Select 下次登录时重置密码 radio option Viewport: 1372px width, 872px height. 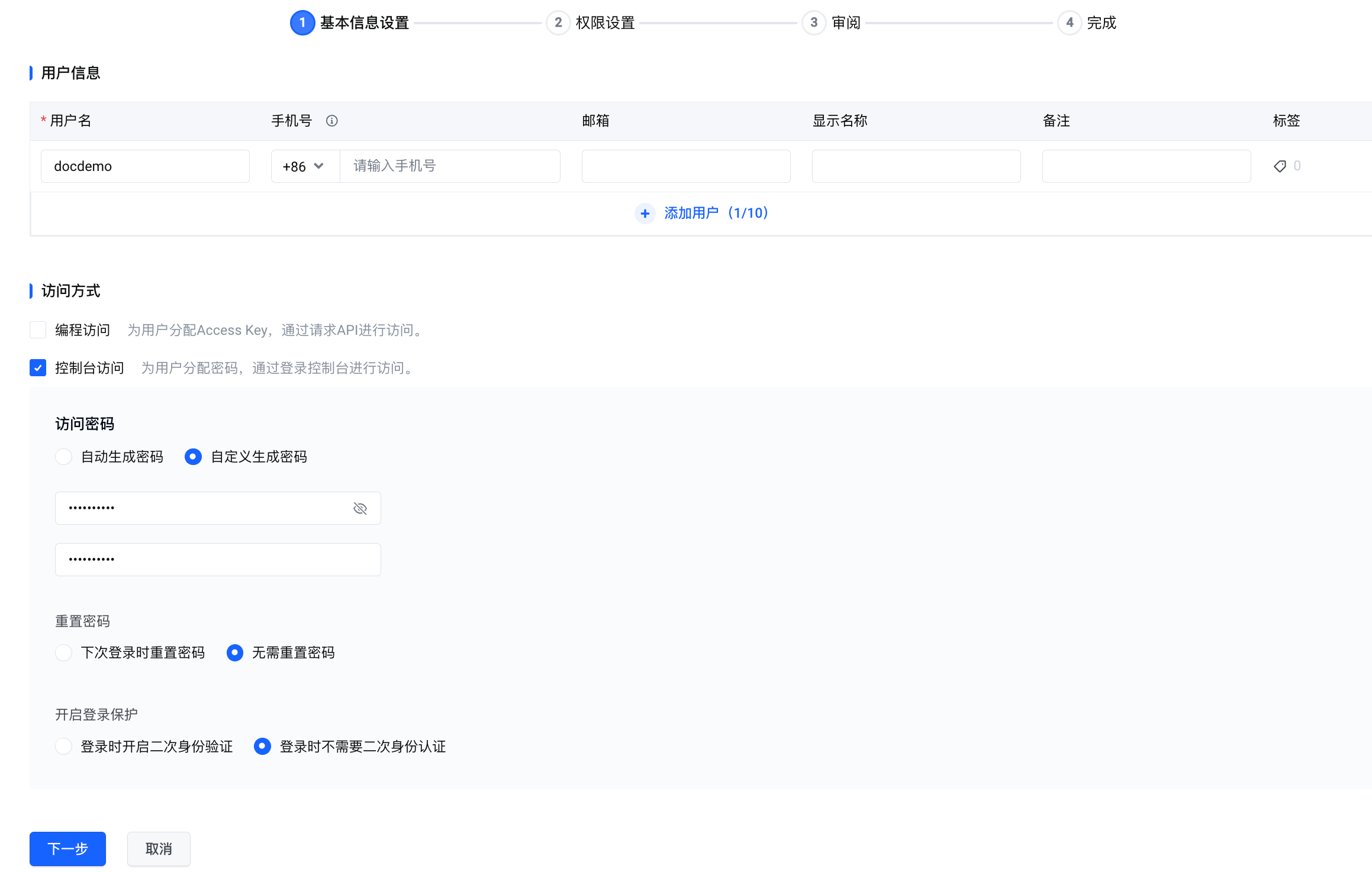point(63,653)
